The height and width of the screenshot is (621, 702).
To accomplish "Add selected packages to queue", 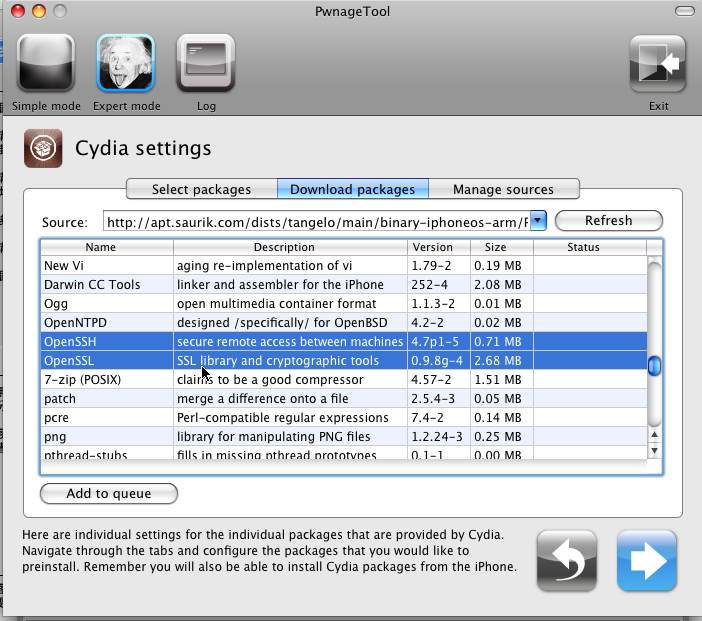I will (x=109, y=493).
